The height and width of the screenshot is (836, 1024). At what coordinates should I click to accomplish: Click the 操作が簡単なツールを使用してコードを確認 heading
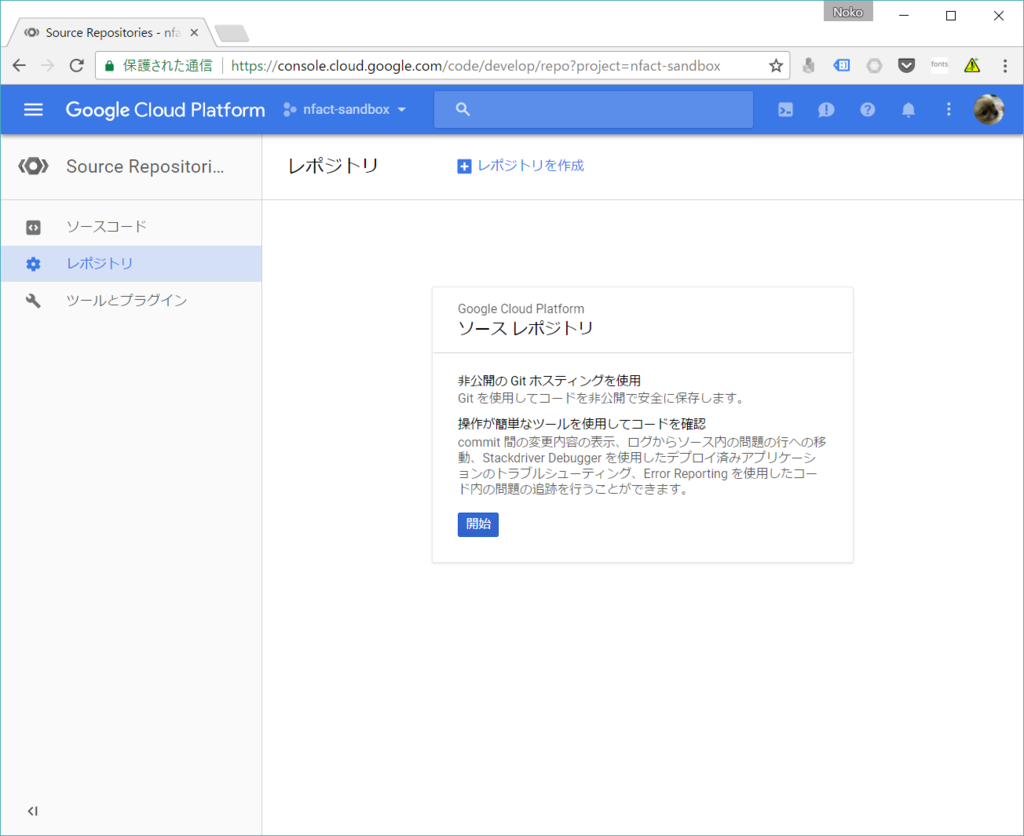pyautogui.click(x=582, y=424)
